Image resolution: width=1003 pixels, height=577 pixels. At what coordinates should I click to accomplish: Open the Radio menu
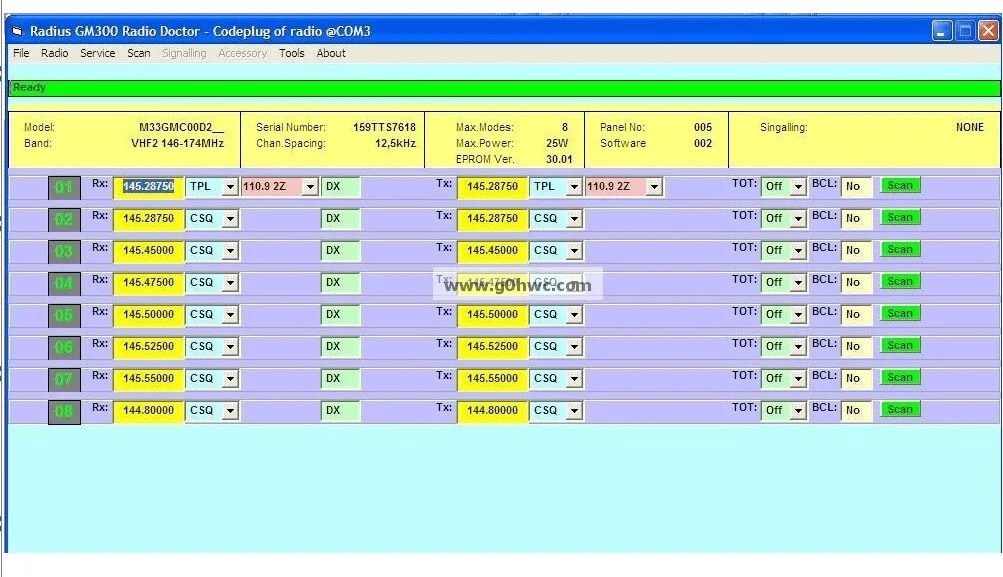pyautogui.click(x=54, y=53)
